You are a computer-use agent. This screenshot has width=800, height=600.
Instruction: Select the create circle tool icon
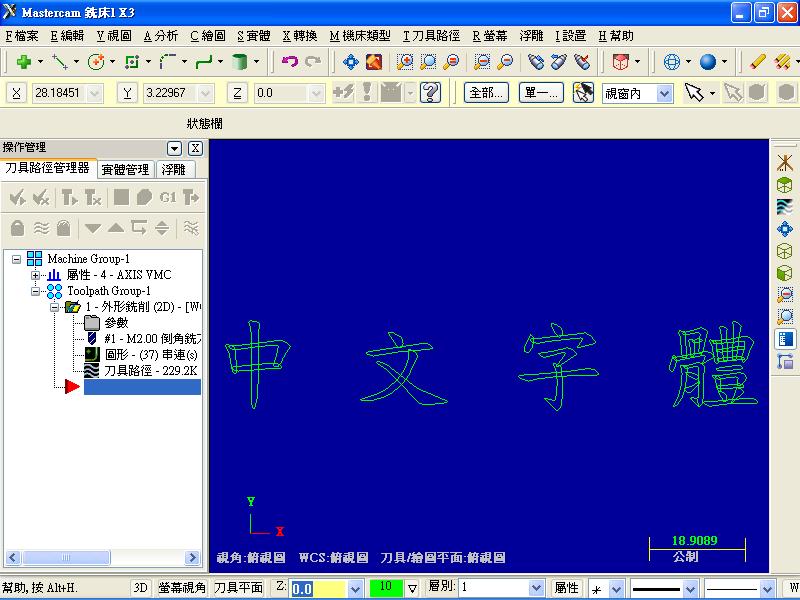[96, 62]
